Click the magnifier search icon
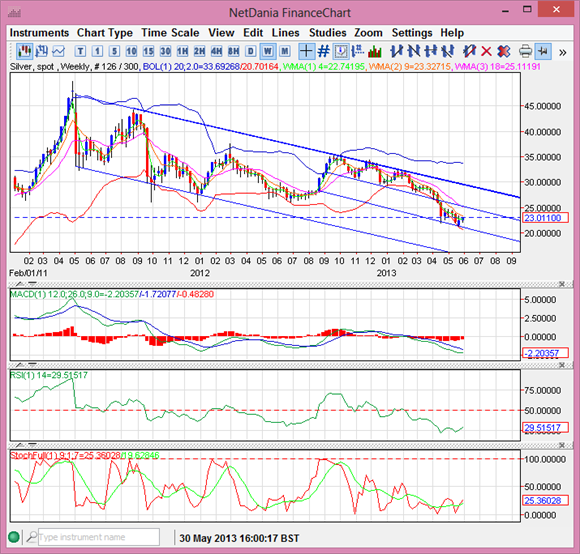This screenshot has width=580, height=554. 32,537
